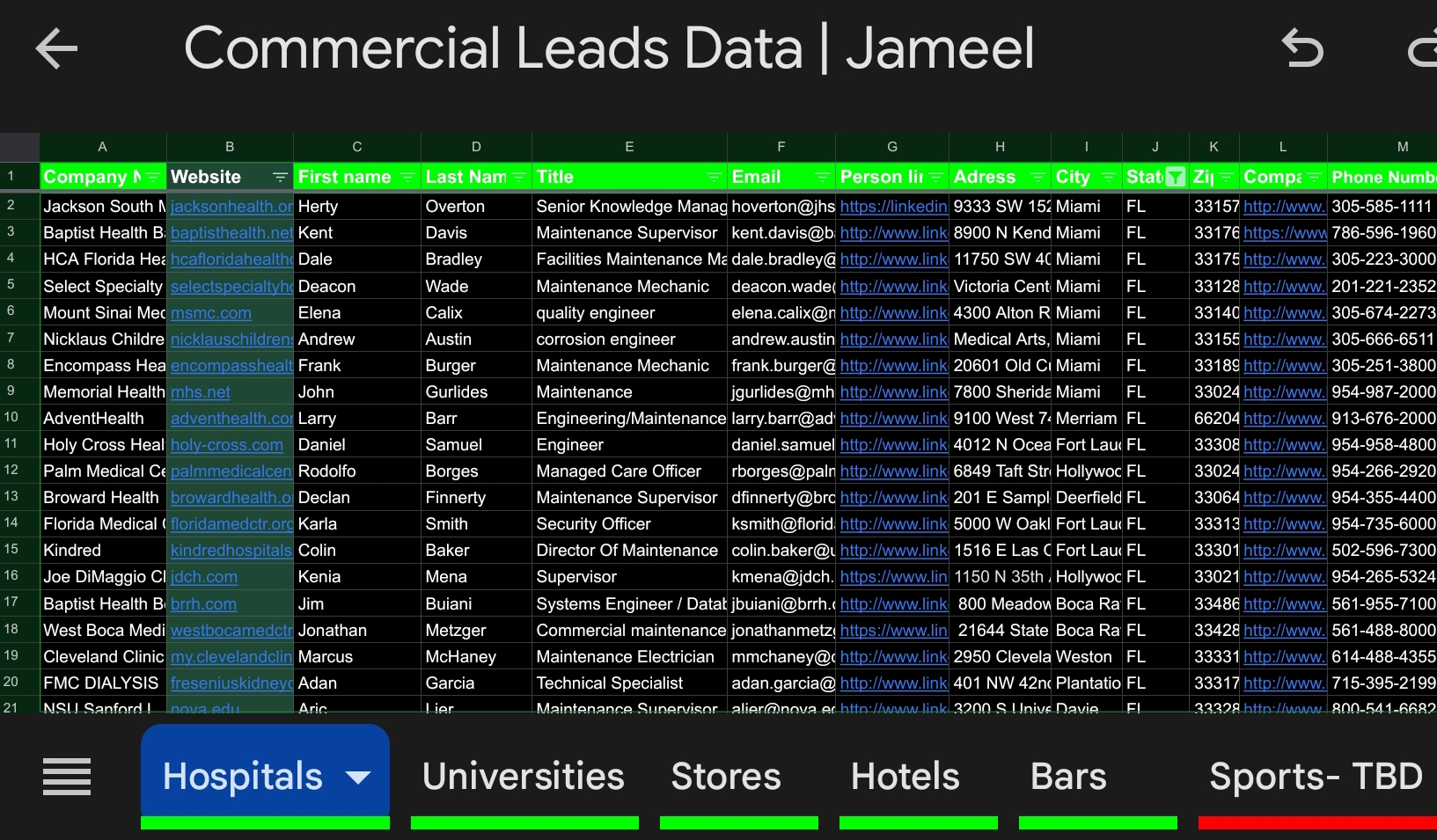The image size is (1437, 840).
Task: Expand the Hospitals tab dropdown arrow
Action: tap(358, 777)
